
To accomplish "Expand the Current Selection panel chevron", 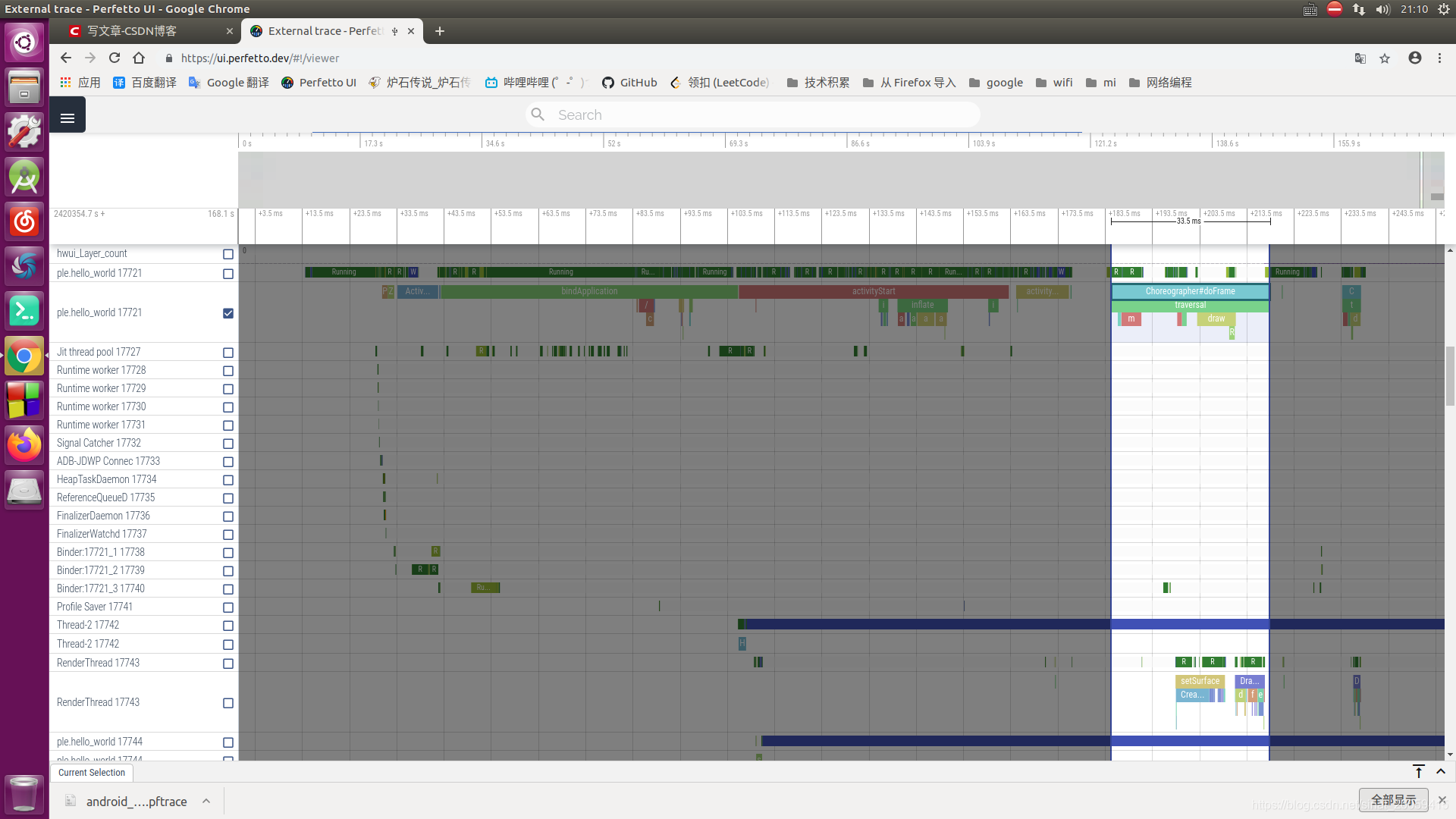I will tap(1441, 771).
